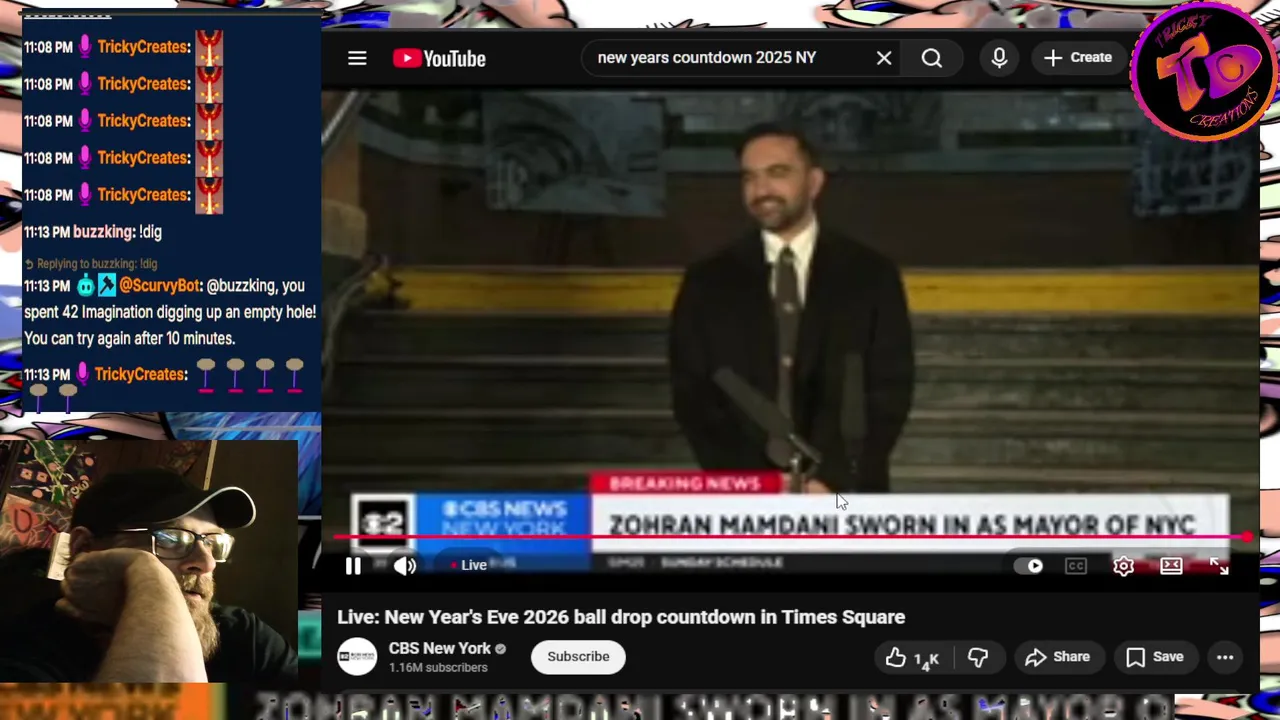The image size is (1280, 720).
Task: Click the webcam overlay feed
Action: click(x=149, y=560)
